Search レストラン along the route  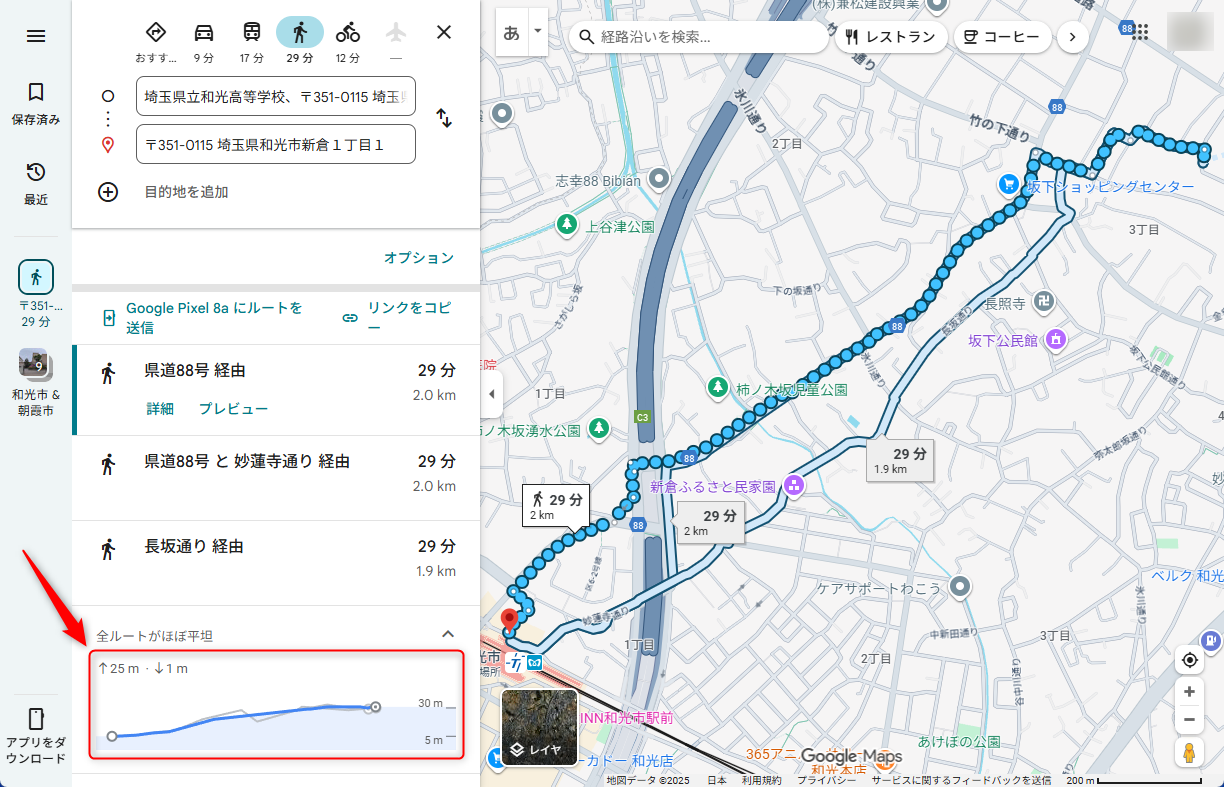(x=889, y=36)
